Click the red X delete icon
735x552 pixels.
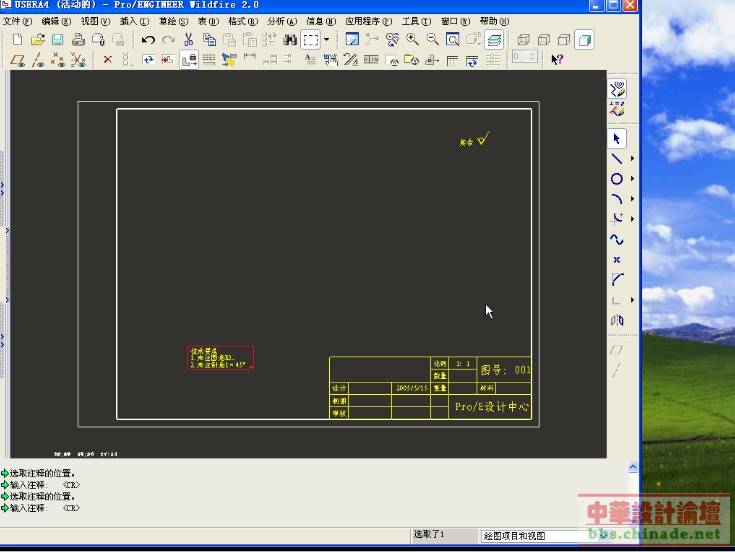click(x=108, y=60)
